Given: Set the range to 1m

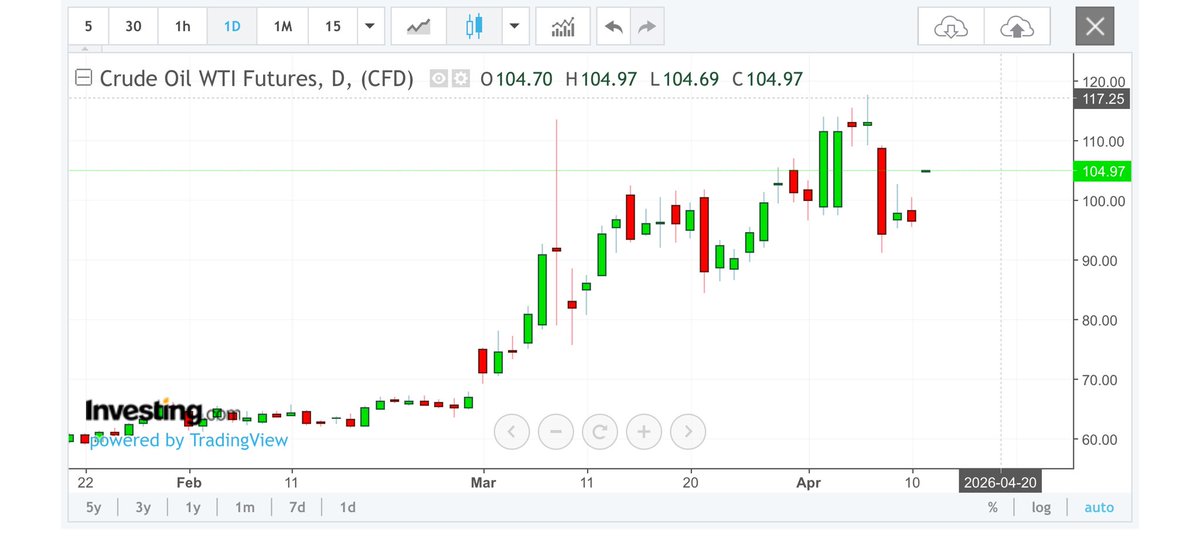Looking at the screenshot, I should (x=244, y=507).
